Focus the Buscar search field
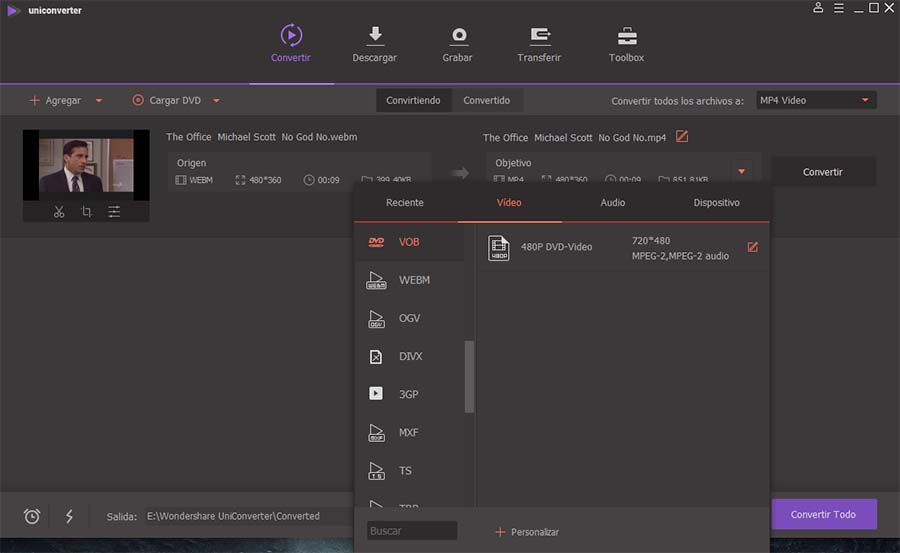 point(412,531)
